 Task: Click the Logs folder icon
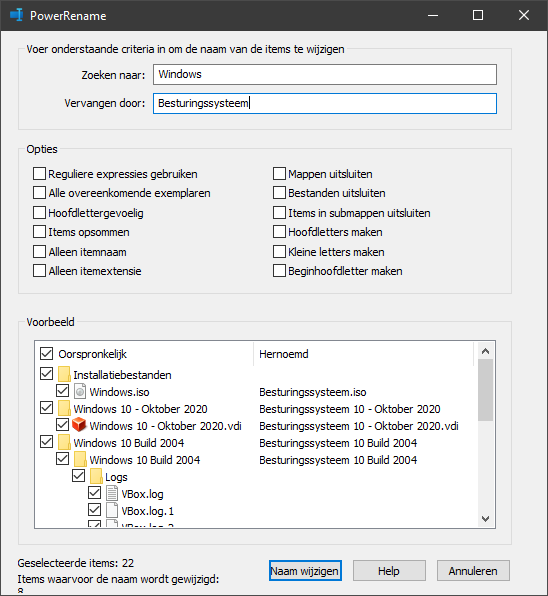(x=96, y=476)
